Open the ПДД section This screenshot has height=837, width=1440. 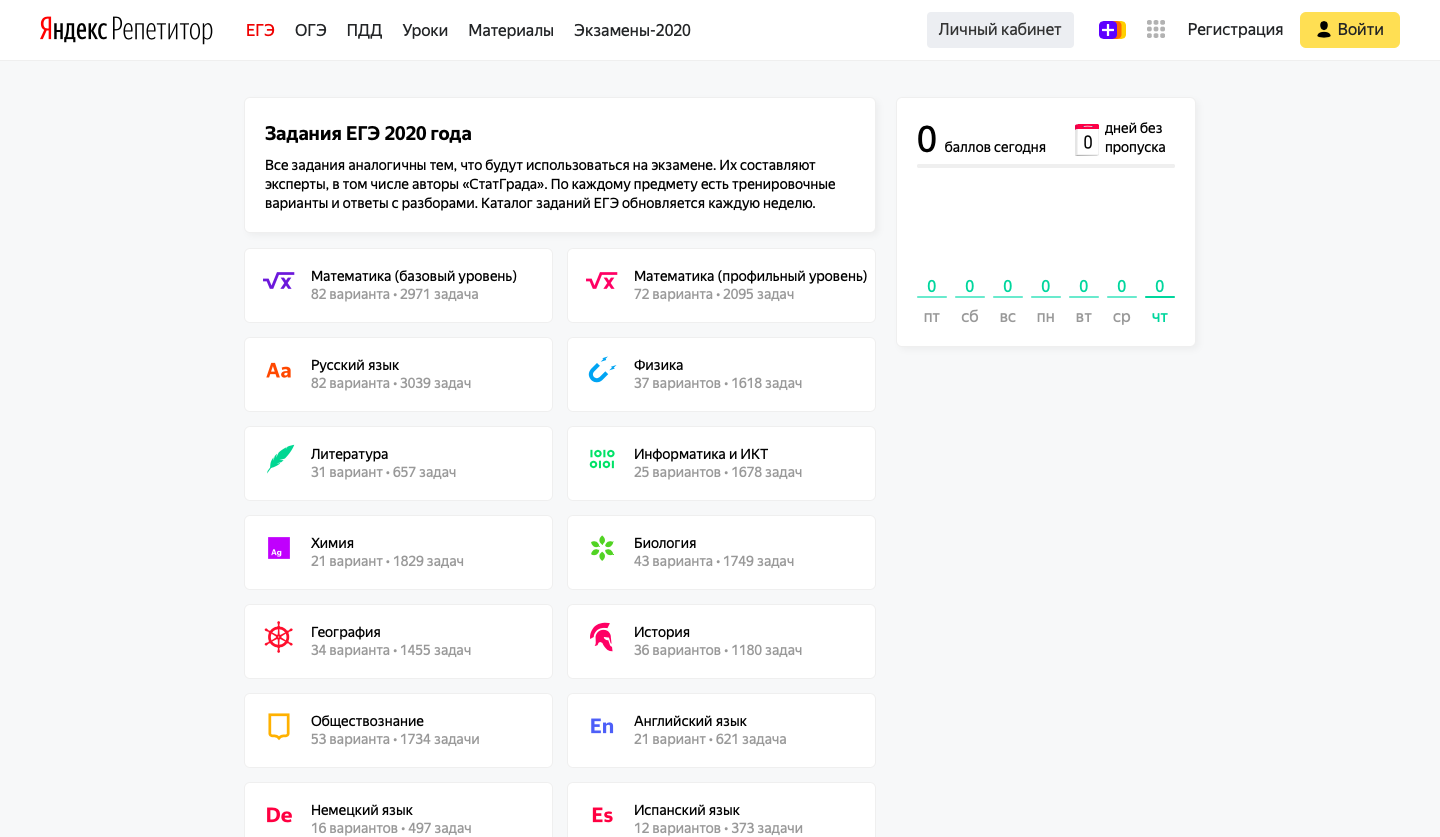pos(364,30)
